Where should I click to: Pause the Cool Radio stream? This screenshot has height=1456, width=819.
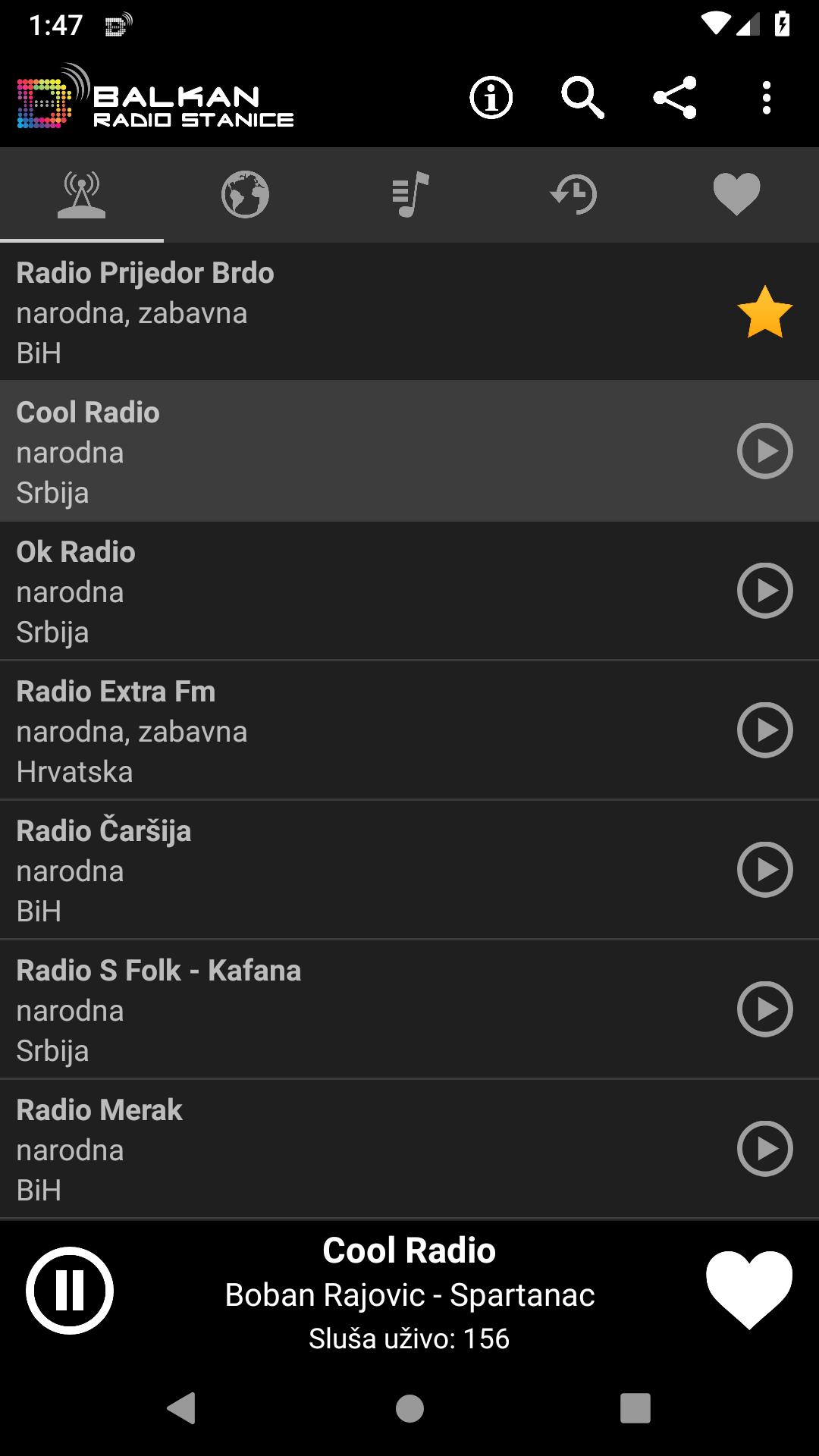pyautogui.click(x=70, y=1291)
